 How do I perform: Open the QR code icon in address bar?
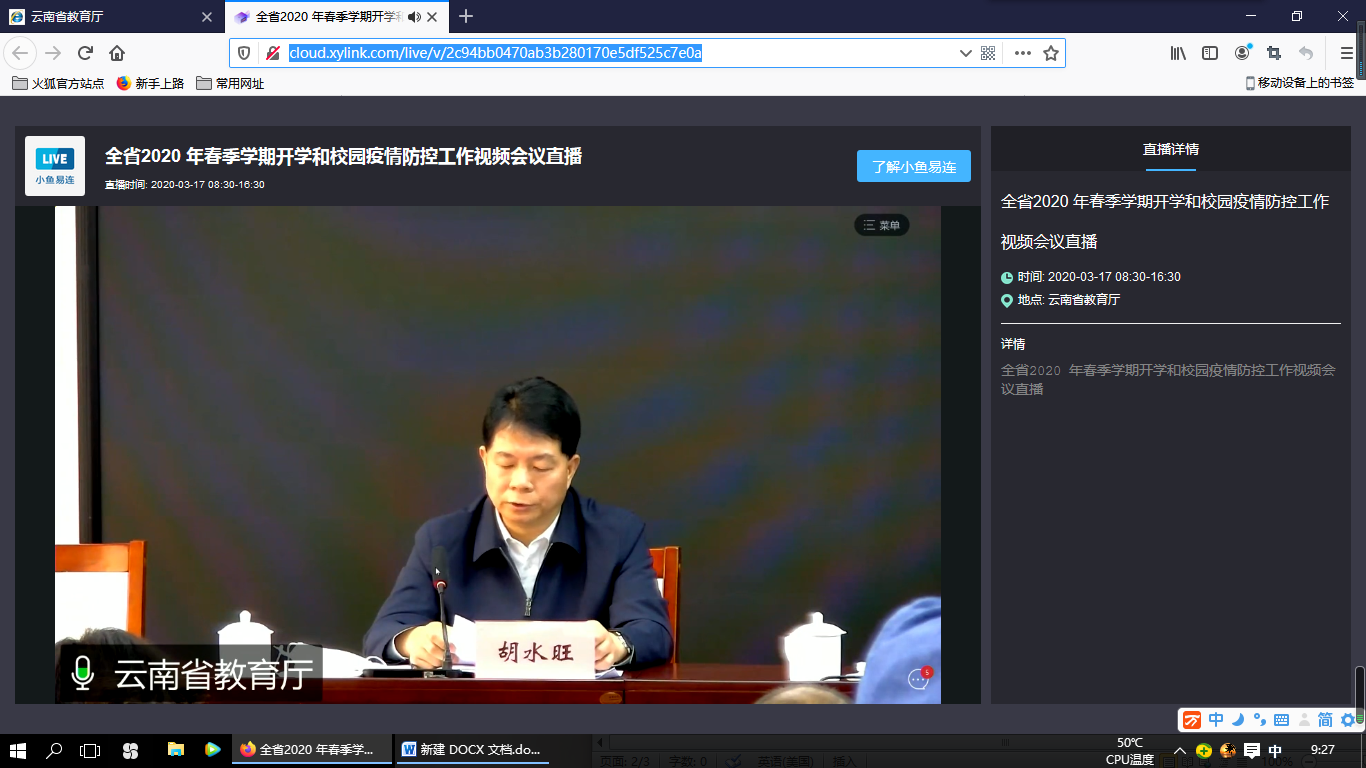coord(988,53)
